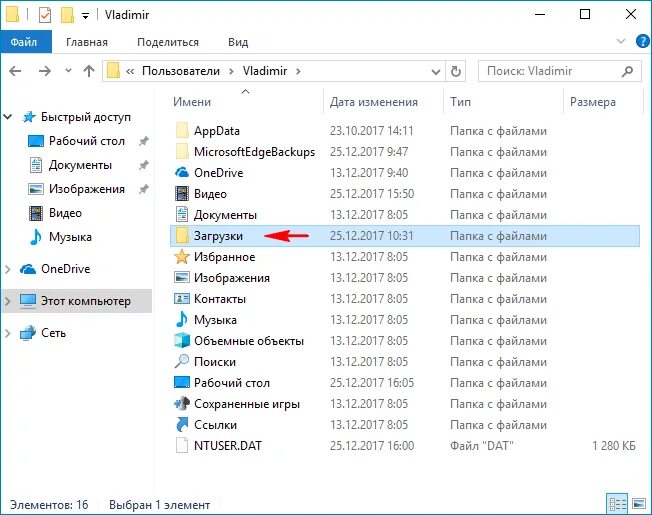The height and width of the screenshot is (515, 652).
Task: Sort by the Имени column header
Action: tap(192, 102)
